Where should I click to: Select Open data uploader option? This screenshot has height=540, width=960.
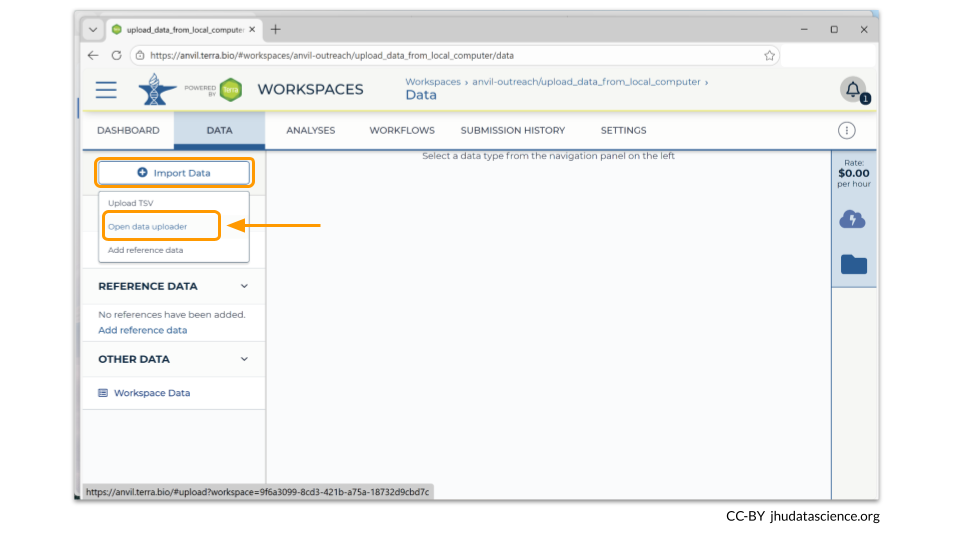(x=148, y=227)
